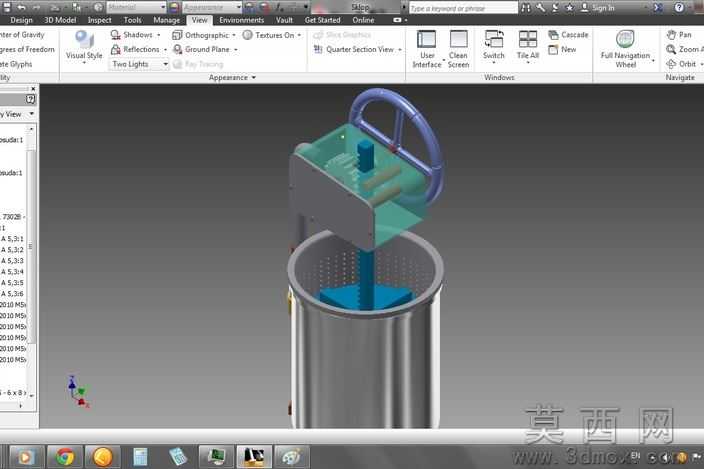
Task: Switch to the 3D Model tab
Action: 60,20
